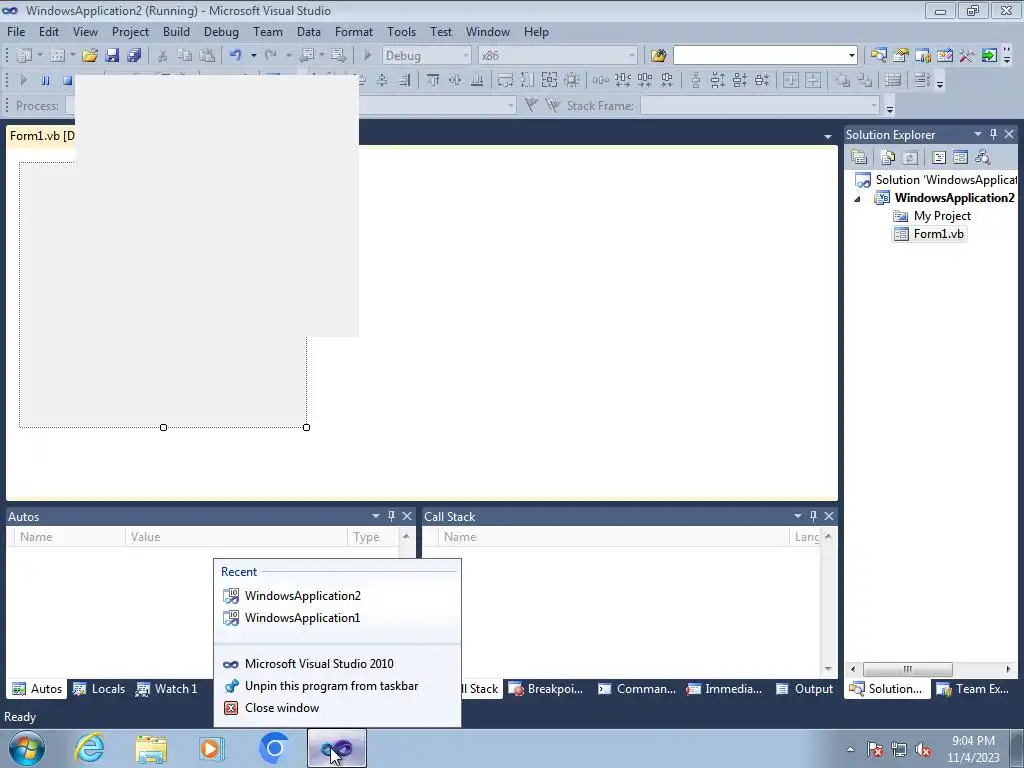Click Solution Explorer horizontal scrollbar thumb

[x=907, y=669]
